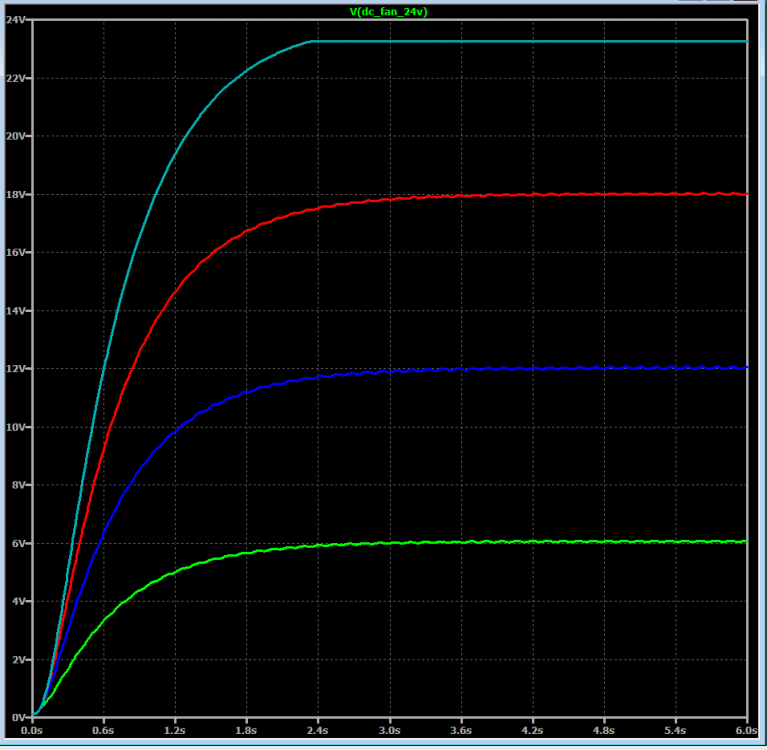Click the 0.0s label on the time axis

[32, 730]
